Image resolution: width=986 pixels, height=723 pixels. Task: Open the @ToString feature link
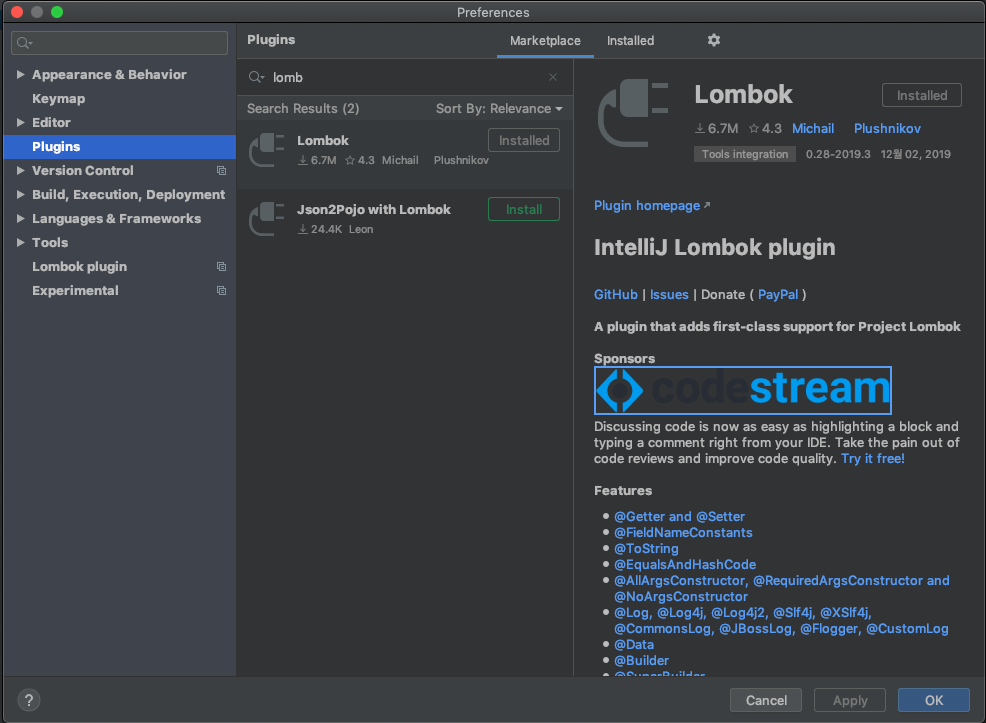pos(646,548)
